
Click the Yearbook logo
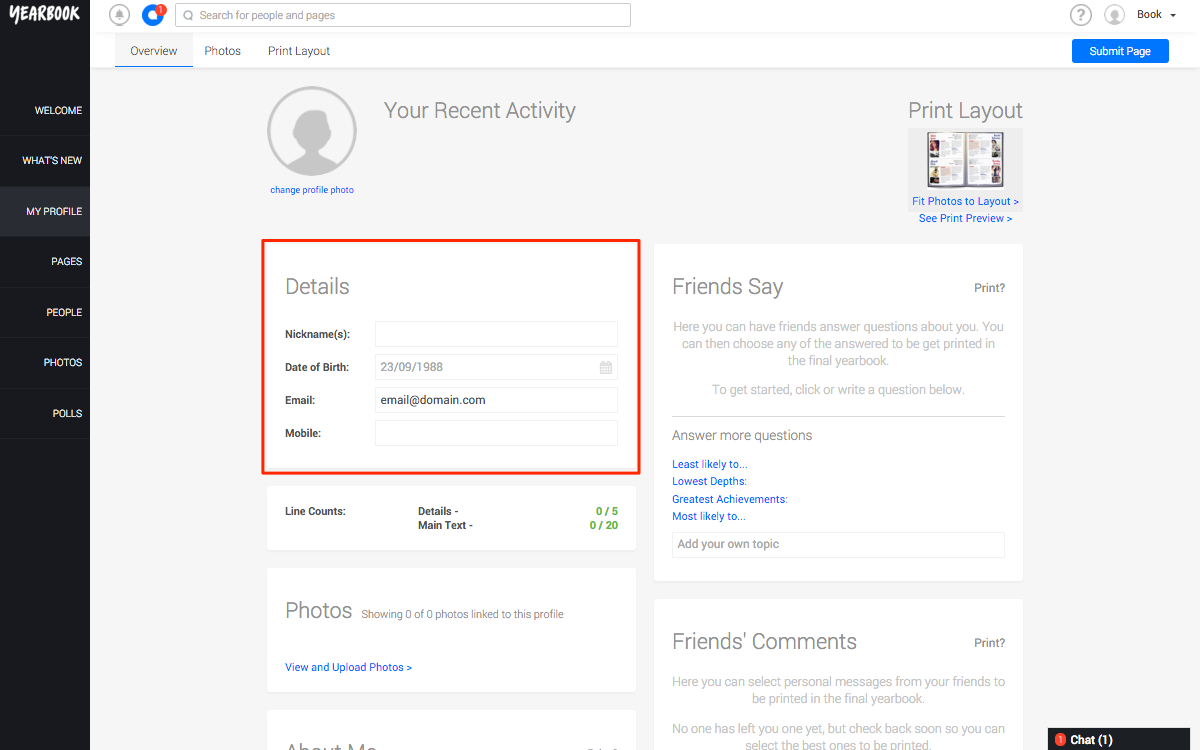(45, 15)
